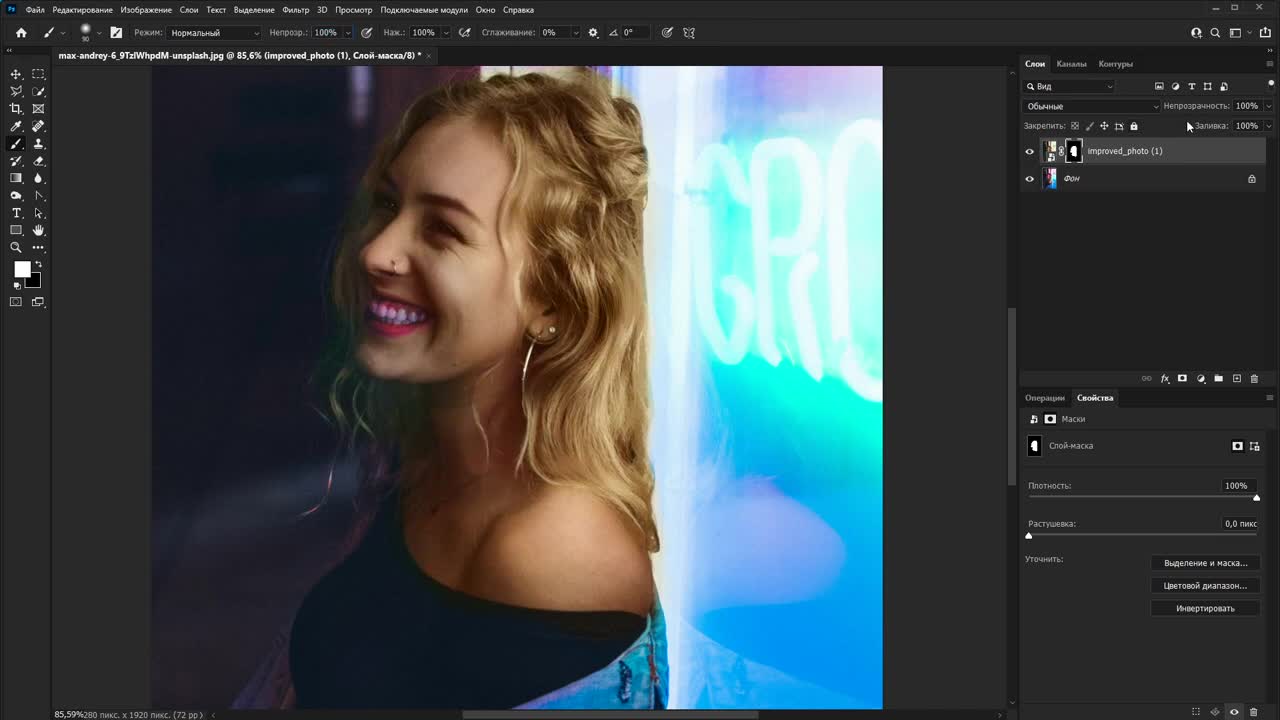The image size is (1280, 720).
Task: Select the Move tool
Action: 16,74
